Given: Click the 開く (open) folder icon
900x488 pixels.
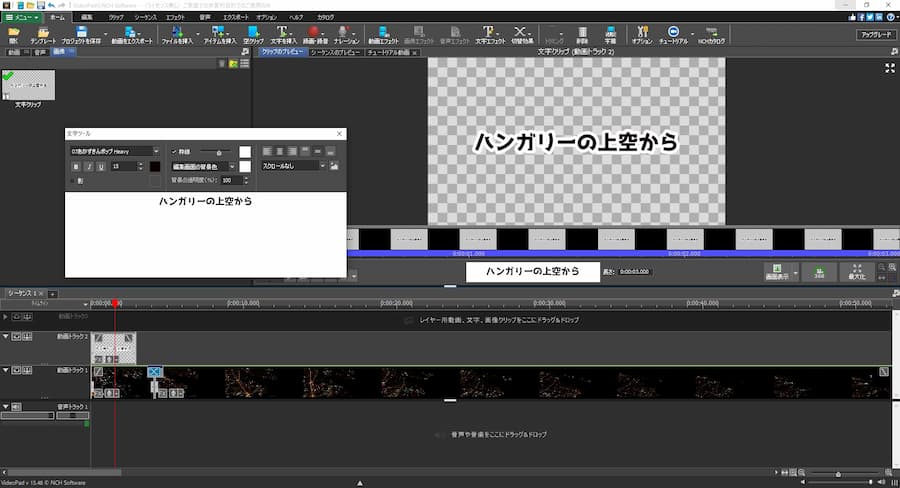Looking at the screenshot, I should pos(13,35).
